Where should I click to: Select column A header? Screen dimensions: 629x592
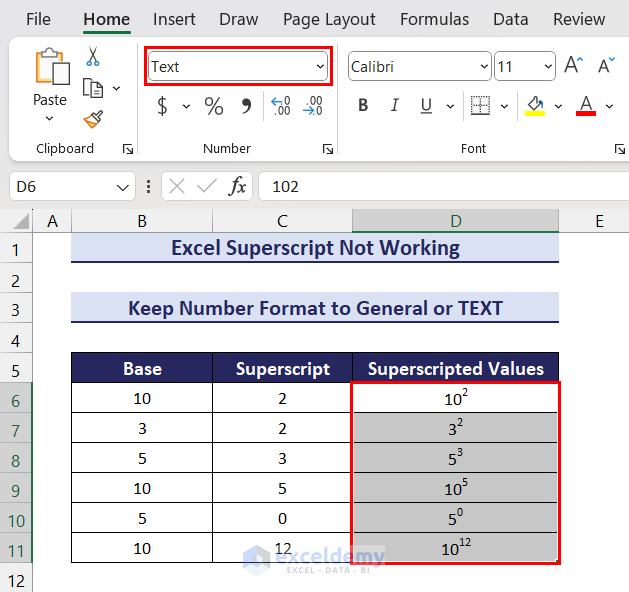tap(52, 221)
